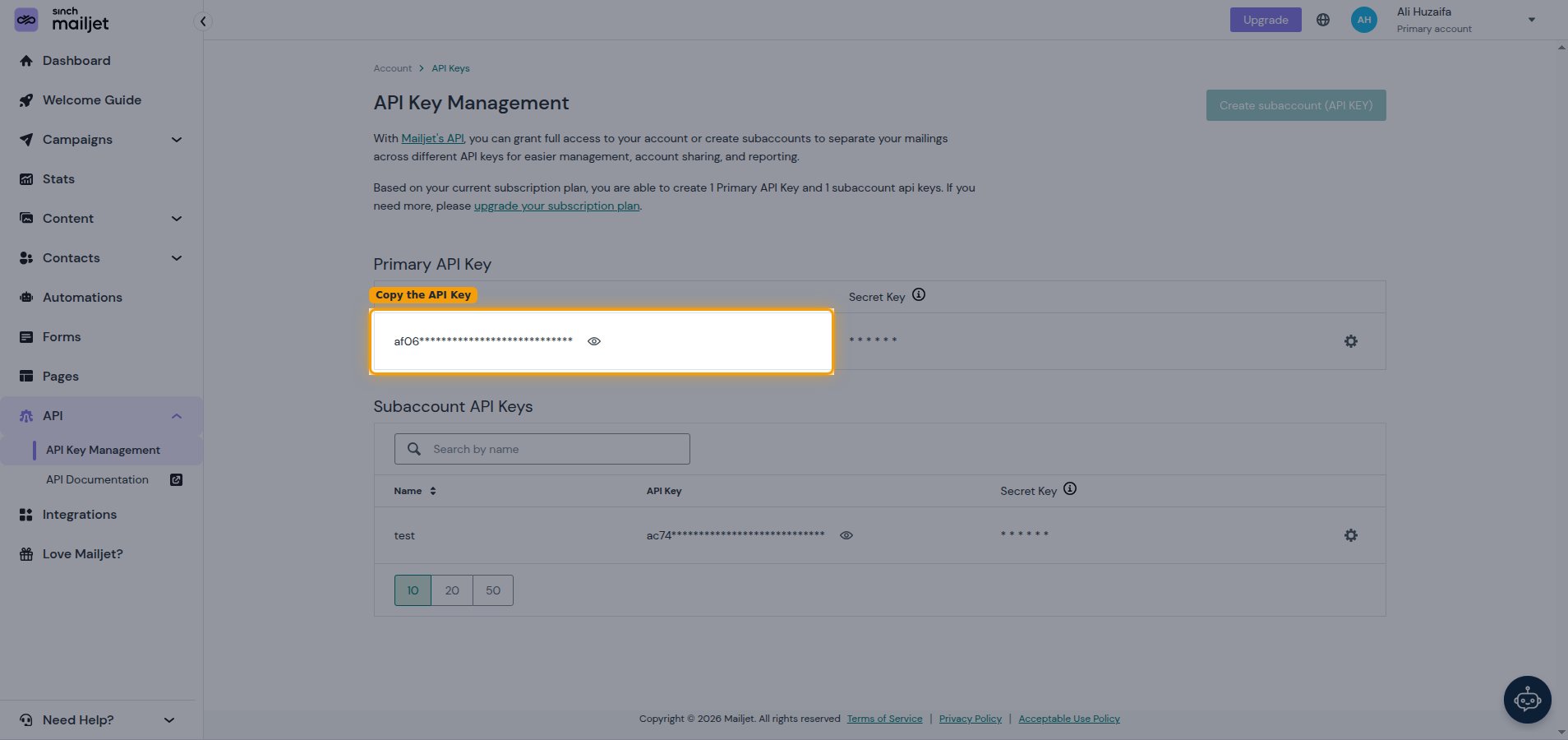The image size is (1568, 740).
Task: Click the Stats chart icon
Action: pyautogui.click(x=26, y=179)
